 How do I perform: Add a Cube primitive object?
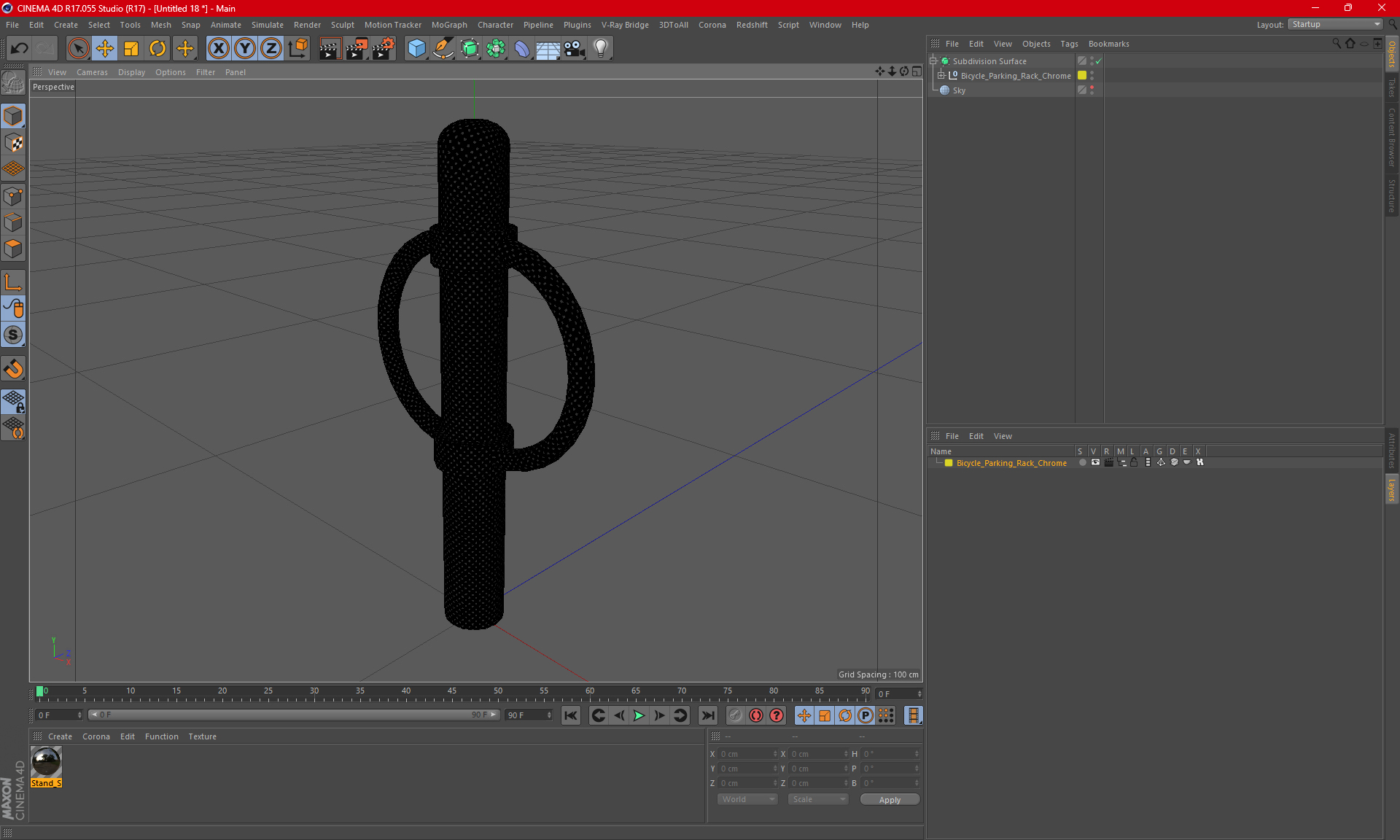[416, 49]
